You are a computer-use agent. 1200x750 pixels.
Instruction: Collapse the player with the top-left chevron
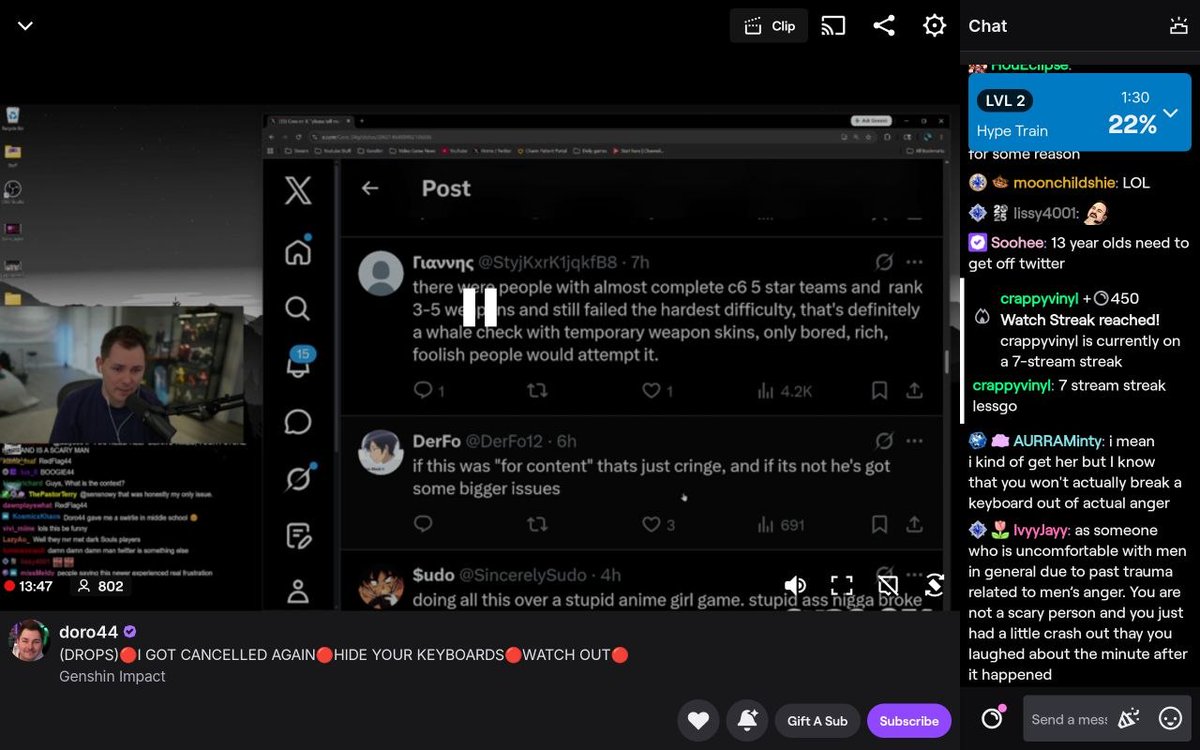[25, 26]
